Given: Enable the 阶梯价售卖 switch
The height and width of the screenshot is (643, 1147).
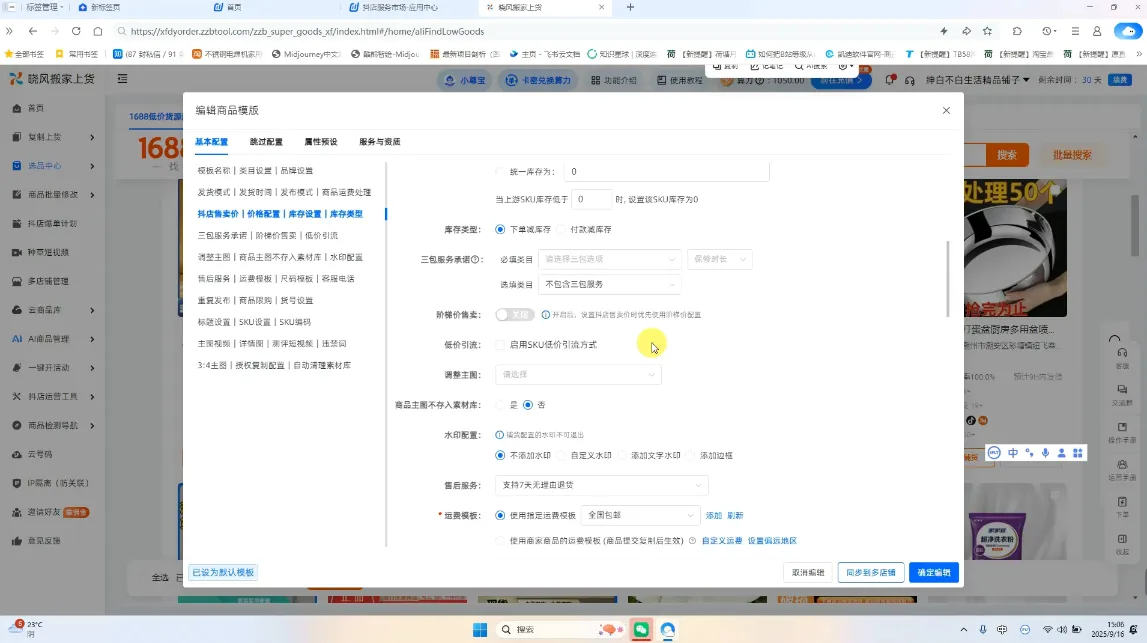Looking at the screenshot, I should coord(515,314).
